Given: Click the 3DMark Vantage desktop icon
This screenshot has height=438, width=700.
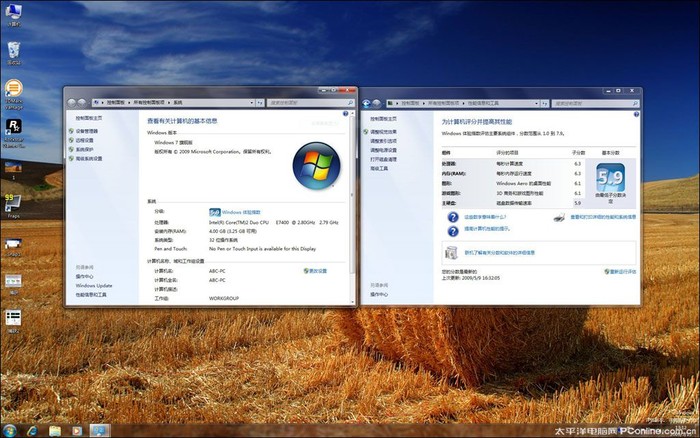Looking at the screenshot, I should point(14,92).
